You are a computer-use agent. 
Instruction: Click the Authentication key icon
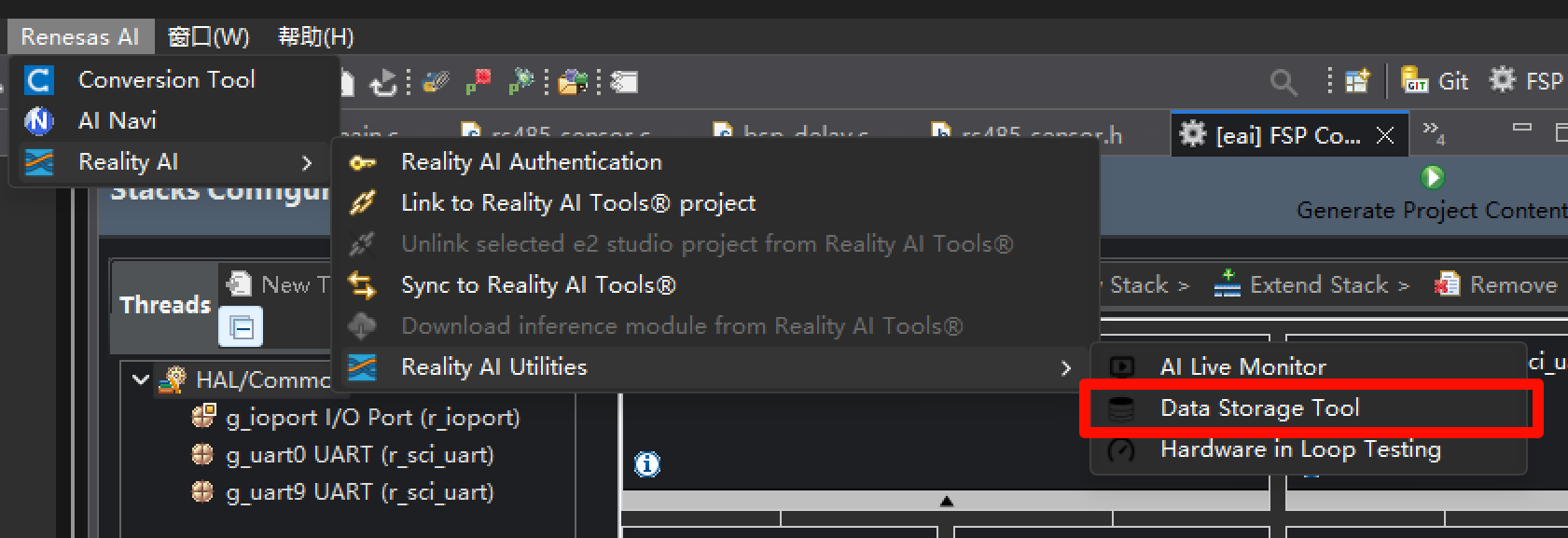click(x=362, y=162)
